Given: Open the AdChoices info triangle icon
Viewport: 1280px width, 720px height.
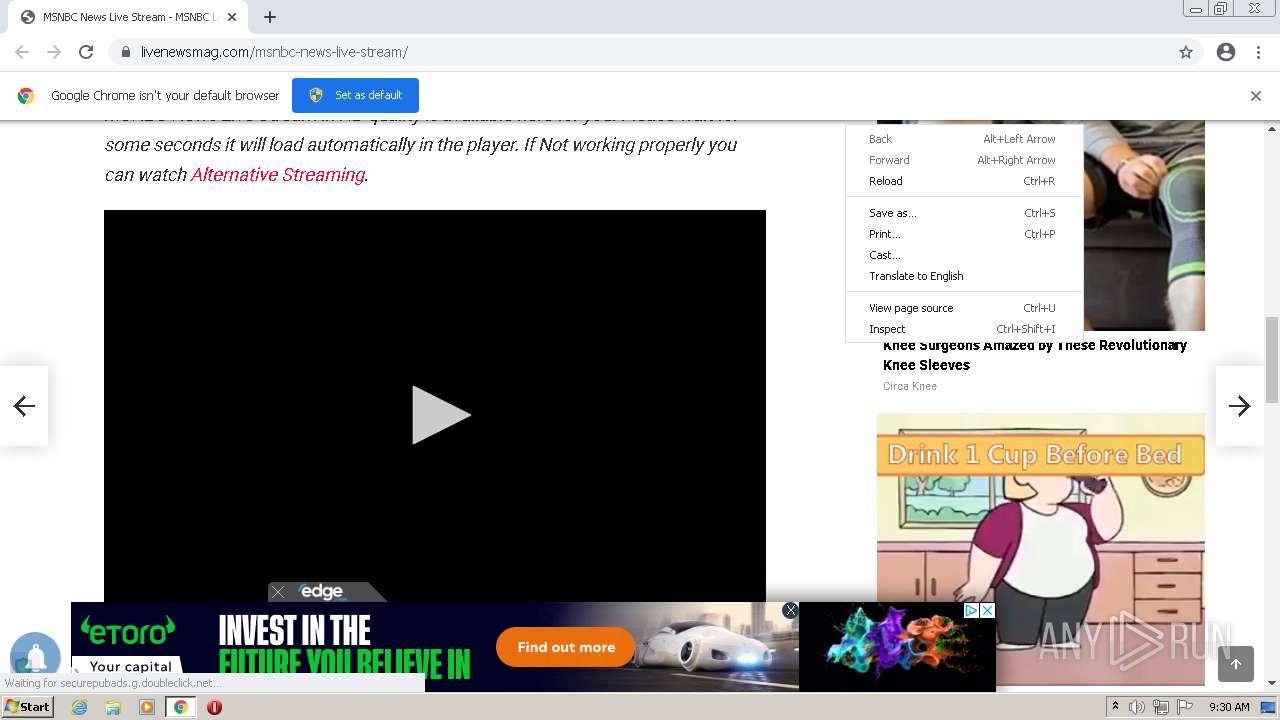Looking at the screenshot, I should point(971,610).
